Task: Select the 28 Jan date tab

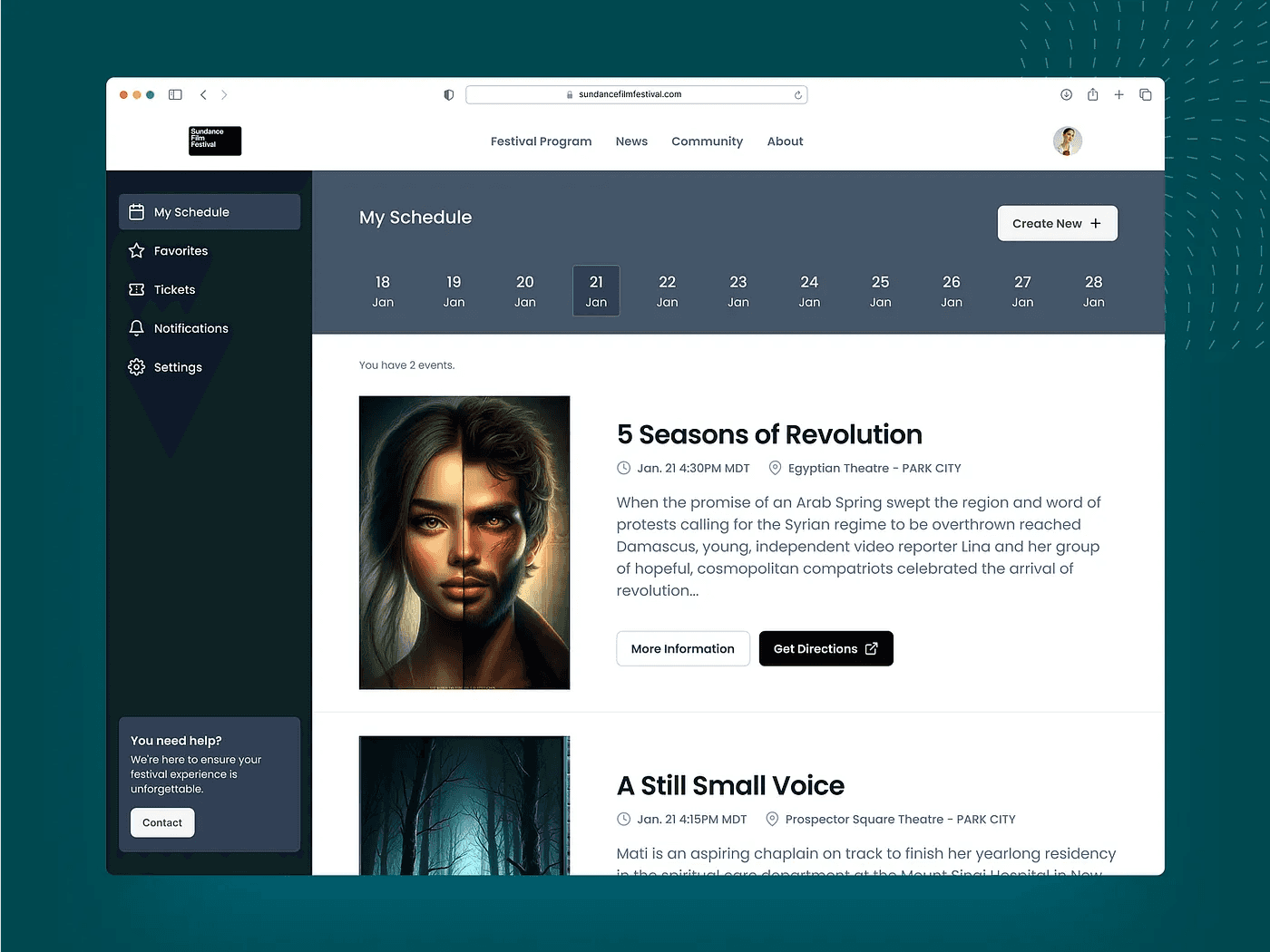Action: click(1094, 291)
